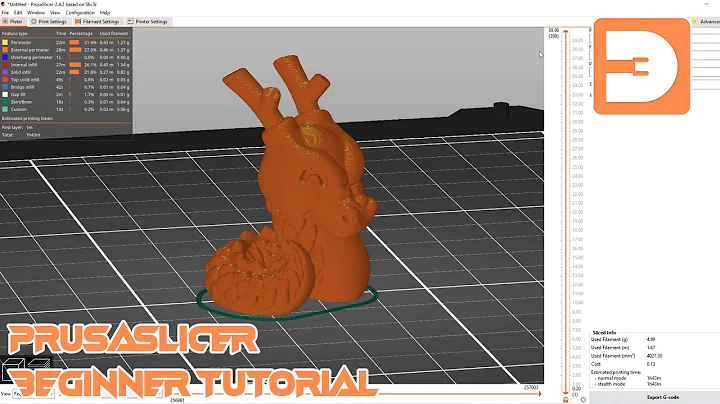This screenshot has width=720, height=404.
Task: Click the Used Filament (mm³) value
Action: point(654,356)
